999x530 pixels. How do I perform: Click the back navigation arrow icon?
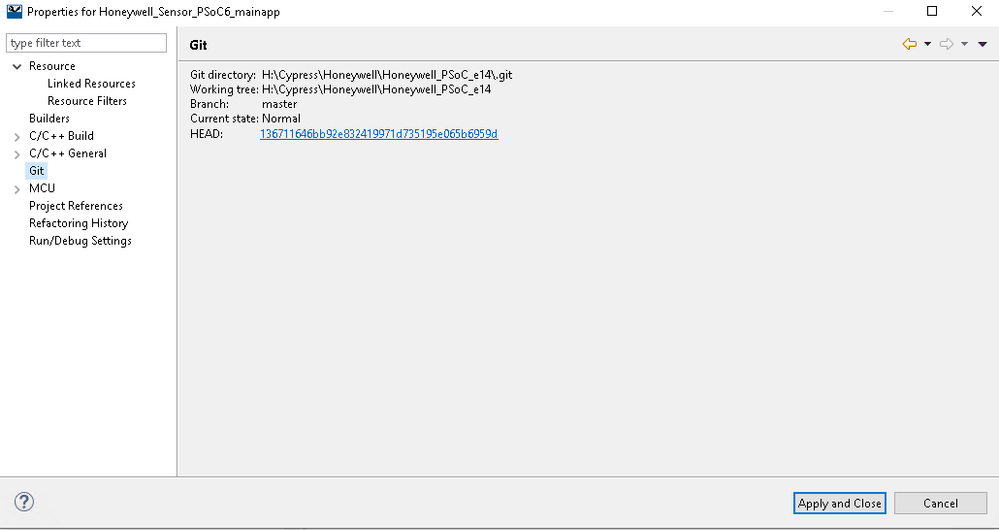coord(910,44)
